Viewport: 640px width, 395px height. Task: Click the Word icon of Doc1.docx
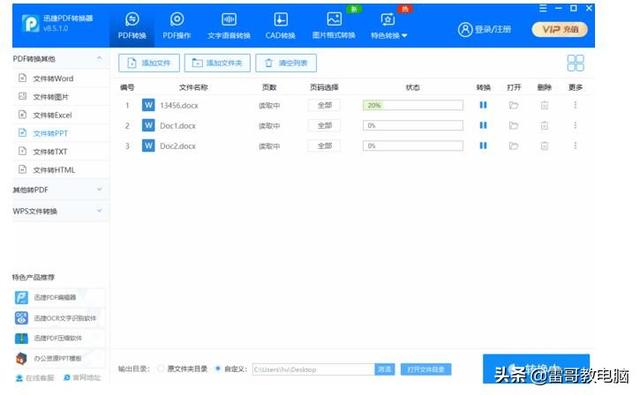pyautogui.click(x=148, y=125)
